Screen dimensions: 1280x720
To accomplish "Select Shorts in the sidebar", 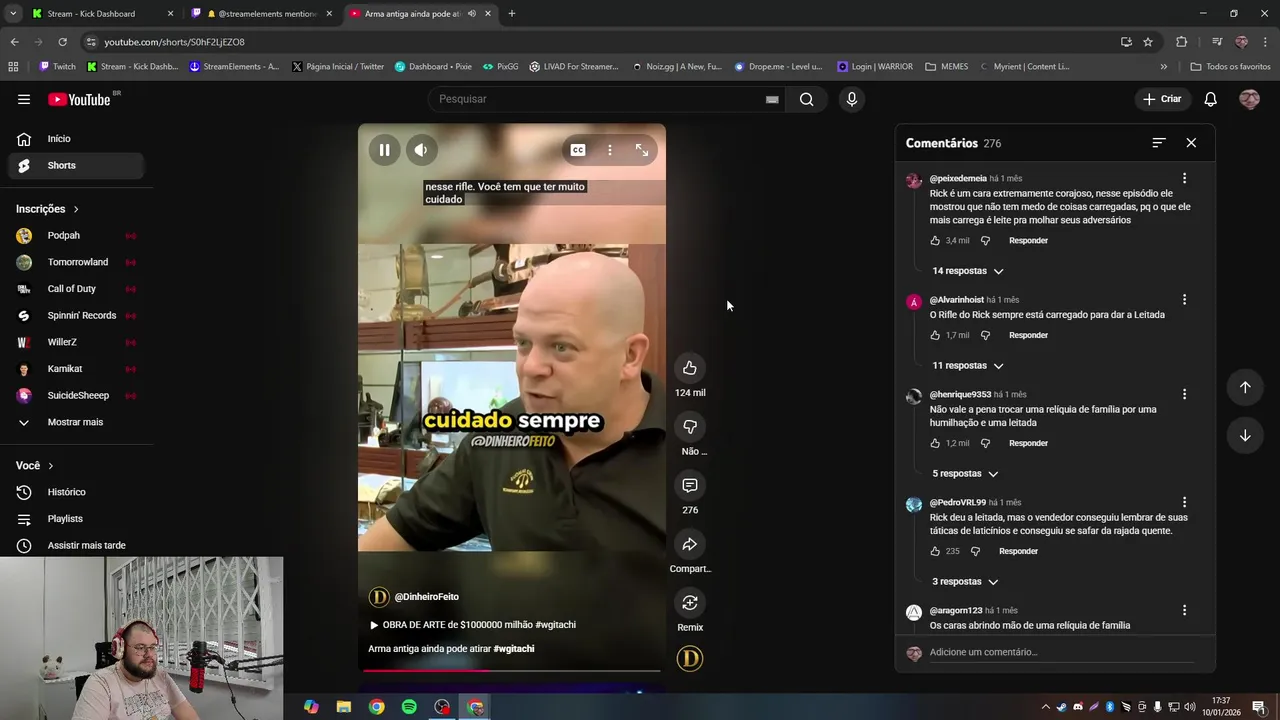I will pyautogui.click(x=76, y=165).
